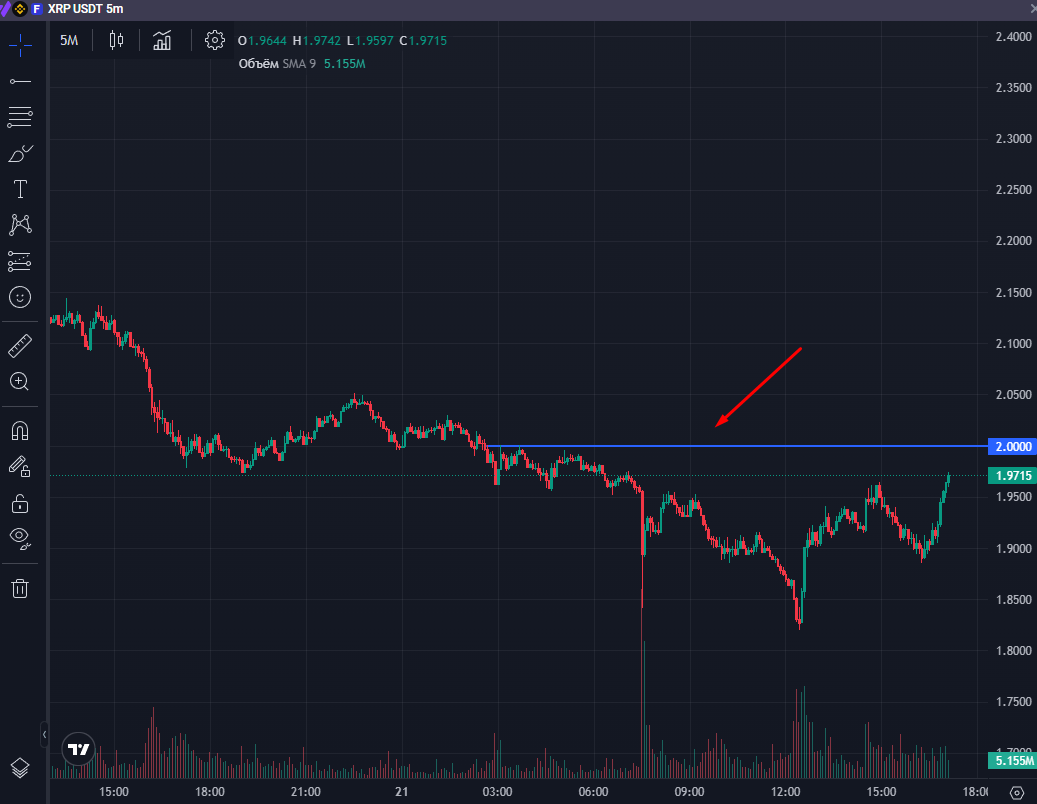Open the indicators menu
This screenshot has height=804, width=1037.
162,41
